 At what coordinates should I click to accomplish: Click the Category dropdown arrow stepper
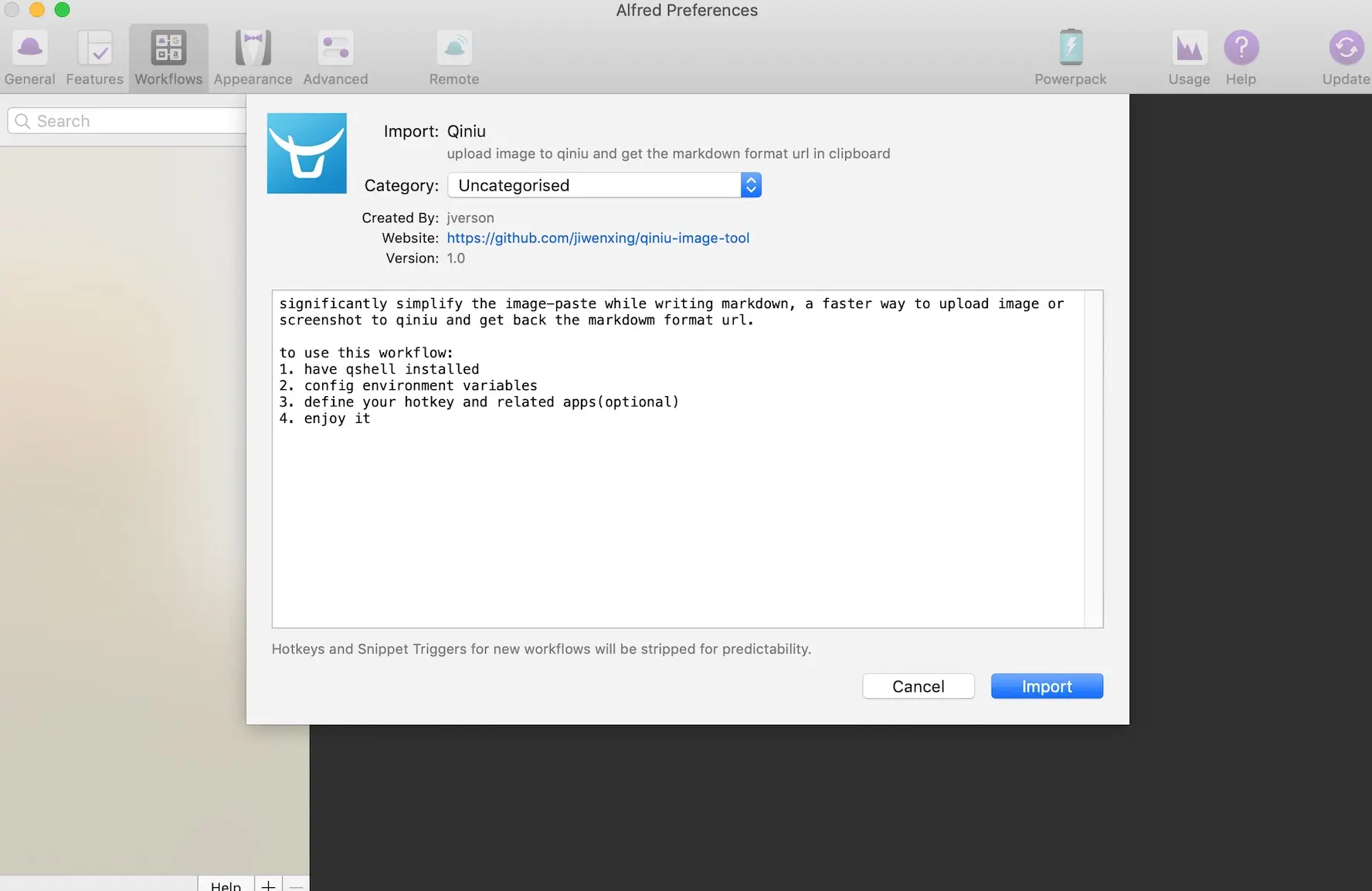click(x=751, y=185)
